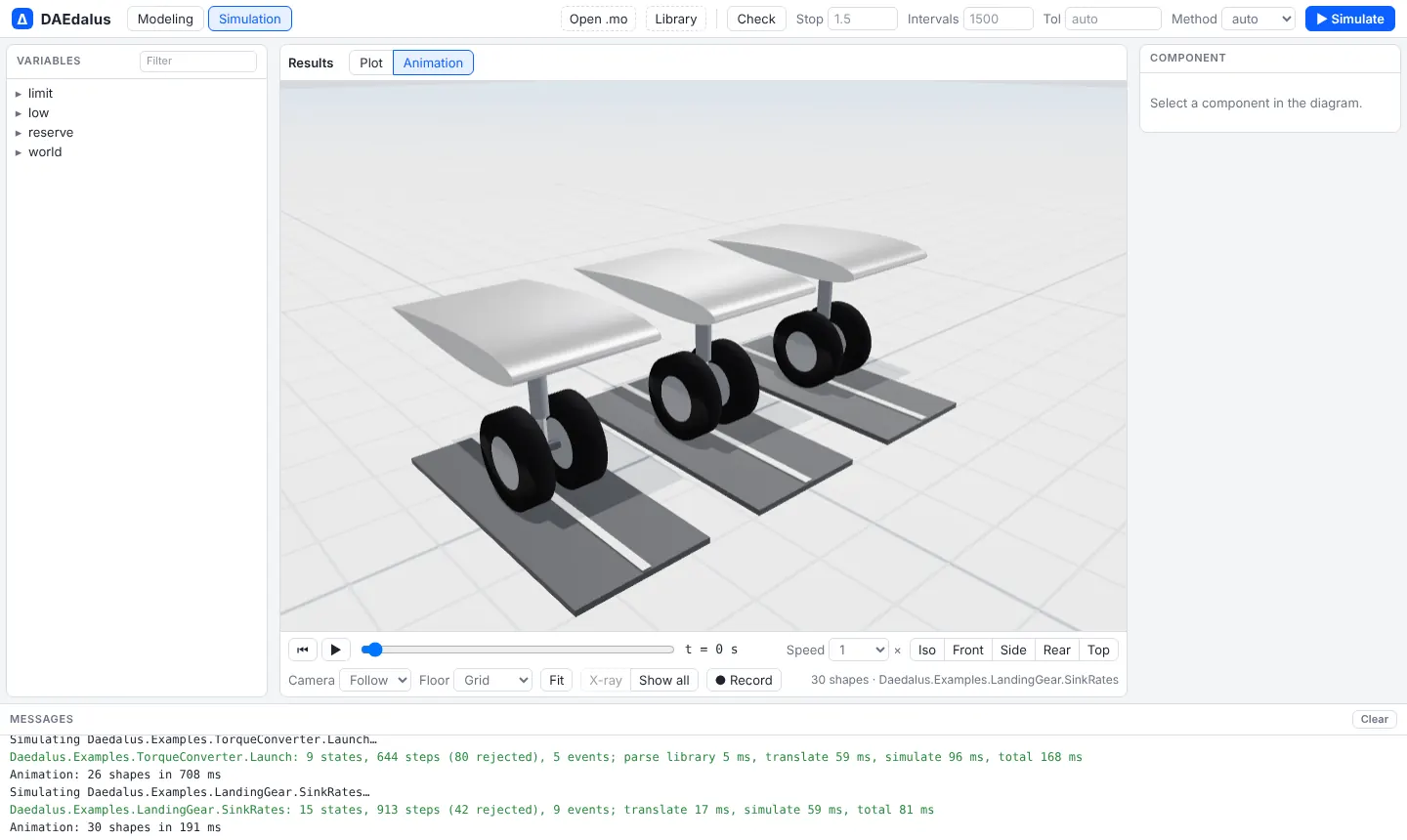Open the Camera mode dropdown

point(374,680)
